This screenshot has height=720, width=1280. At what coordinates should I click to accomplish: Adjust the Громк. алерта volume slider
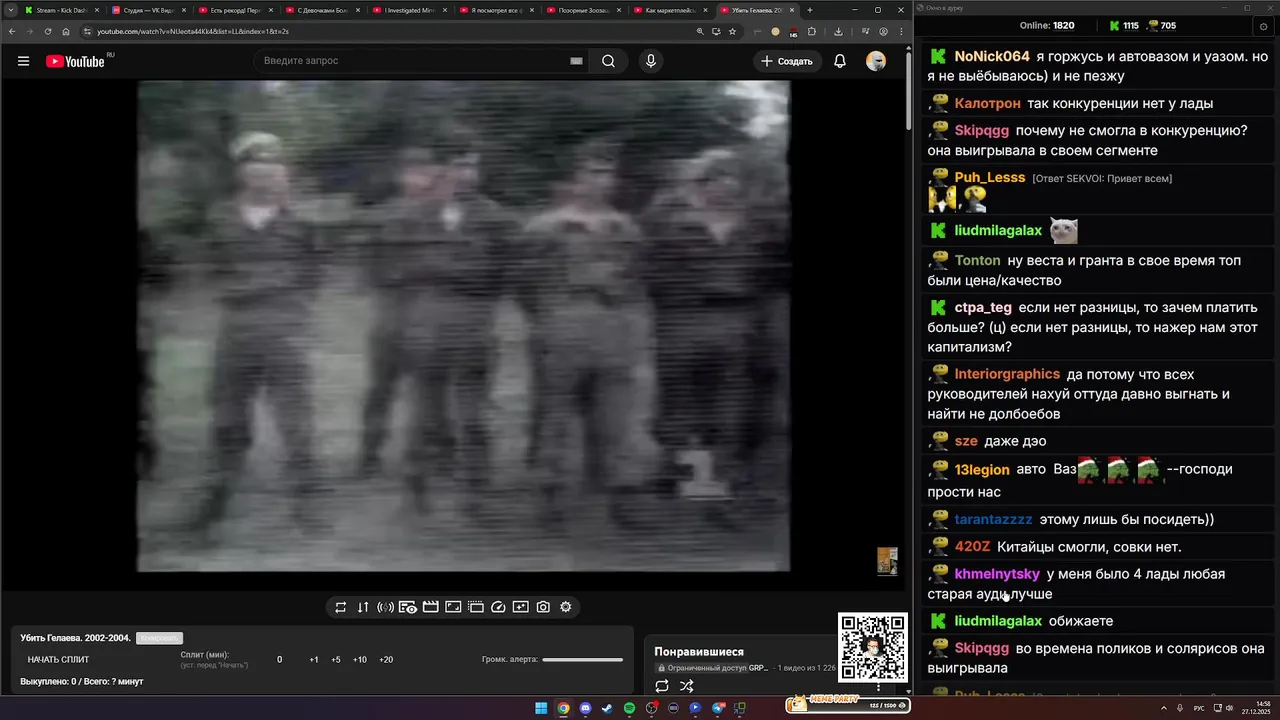click(x=582, y=660)
